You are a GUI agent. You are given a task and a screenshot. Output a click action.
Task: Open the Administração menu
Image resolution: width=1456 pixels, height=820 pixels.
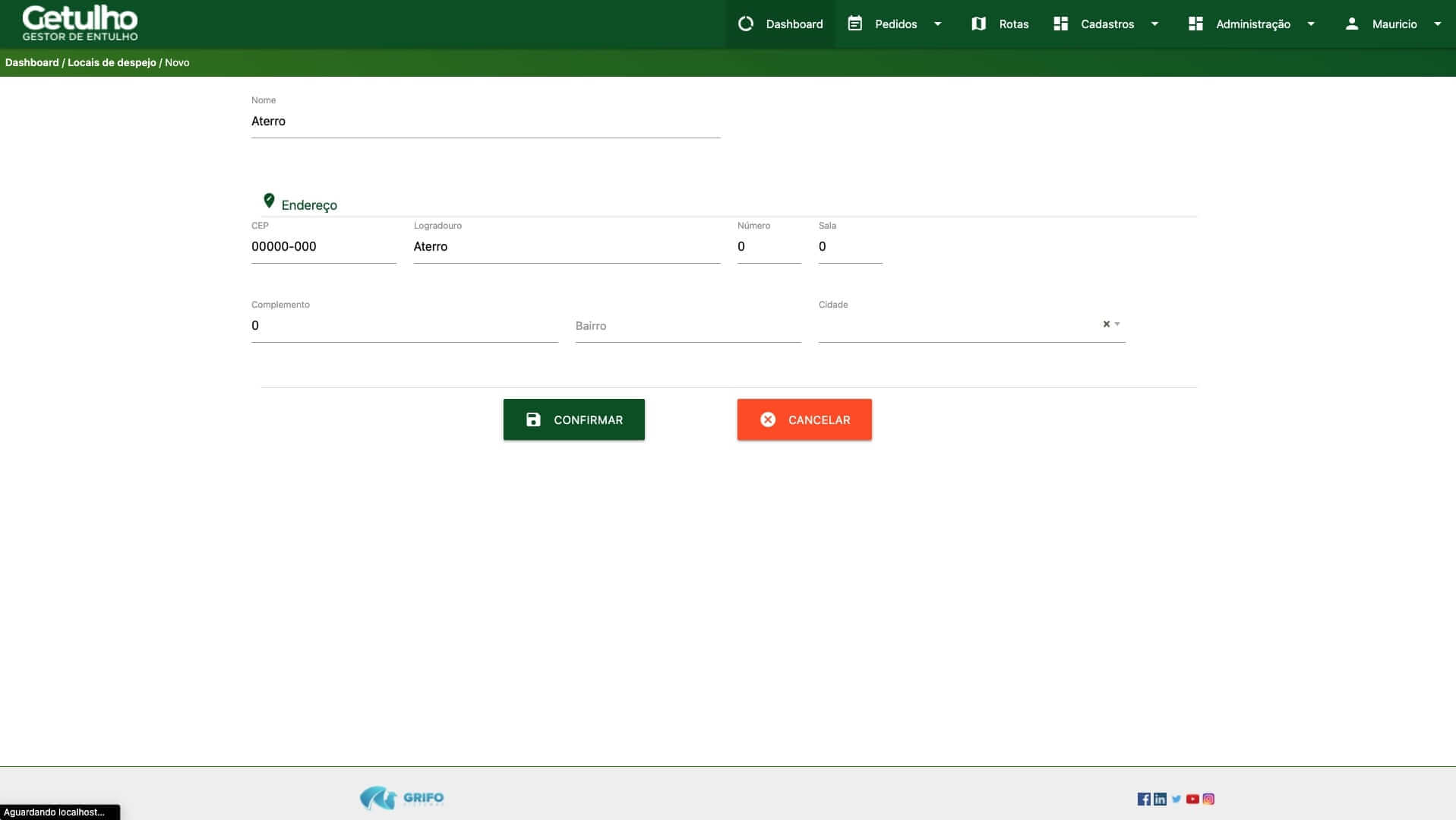pos(1252,24)
